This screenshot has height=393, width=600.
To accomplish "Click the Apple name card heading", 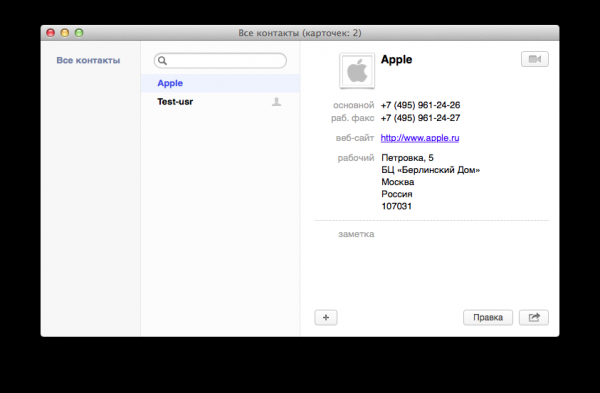I will [x=396, y=60].
